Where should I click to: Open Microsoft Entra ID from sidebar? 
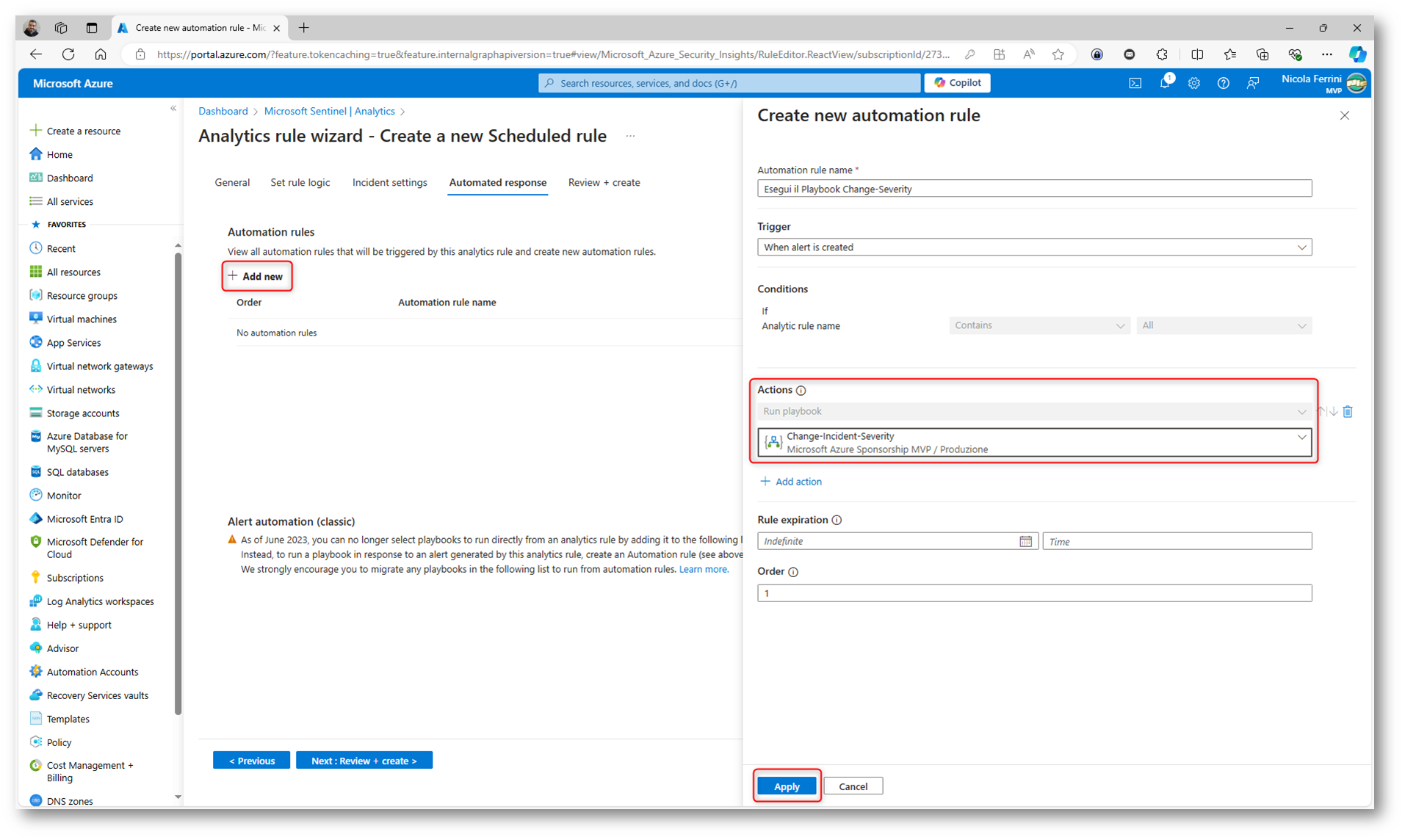(84, 519)
